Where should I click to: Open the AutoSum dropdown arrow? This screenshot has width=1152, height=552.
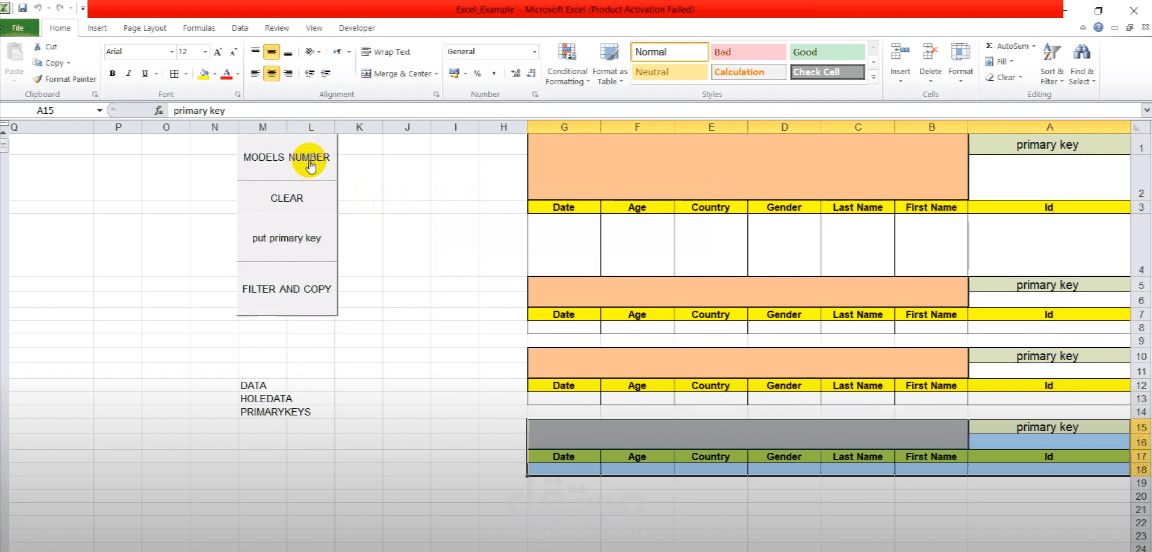pyautogui.click(x=1033, y=46)
